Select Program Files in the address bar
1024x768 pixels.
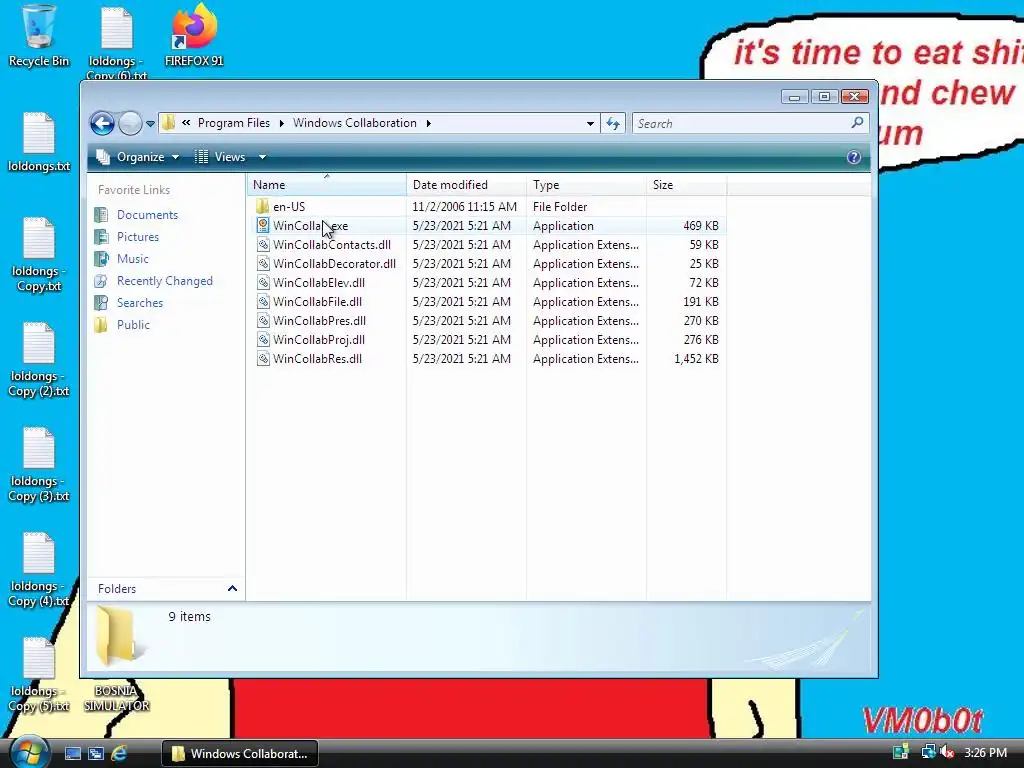click(233, 123)
